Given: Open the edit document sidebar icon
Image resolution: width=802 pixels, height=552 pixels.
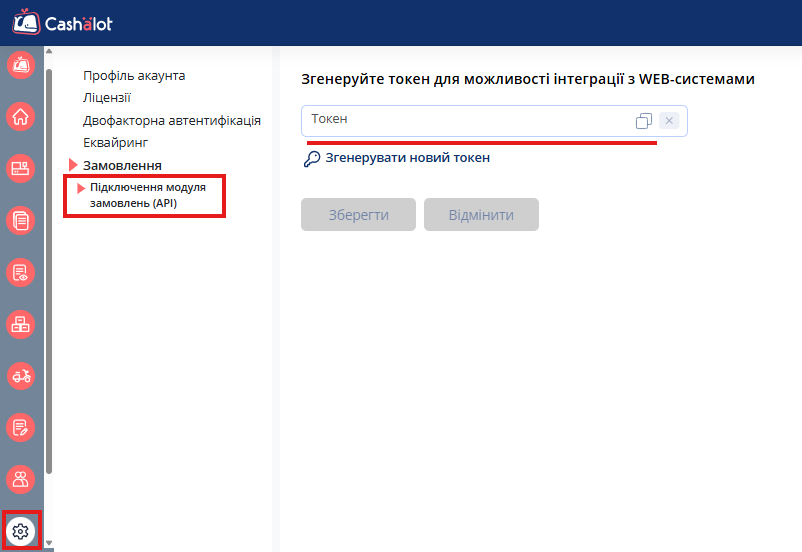Looking at the screenshot, I should point(20,428).
